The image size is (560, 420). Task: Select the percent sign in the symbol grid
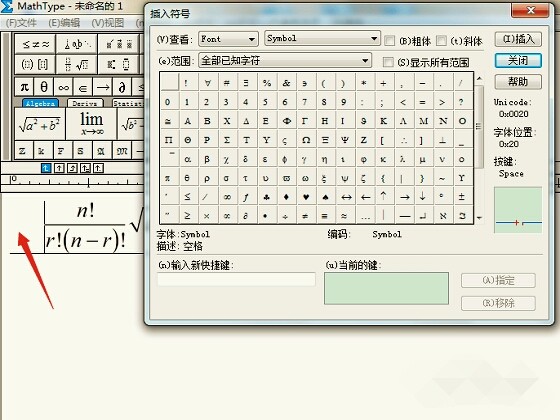pos(266,83)
